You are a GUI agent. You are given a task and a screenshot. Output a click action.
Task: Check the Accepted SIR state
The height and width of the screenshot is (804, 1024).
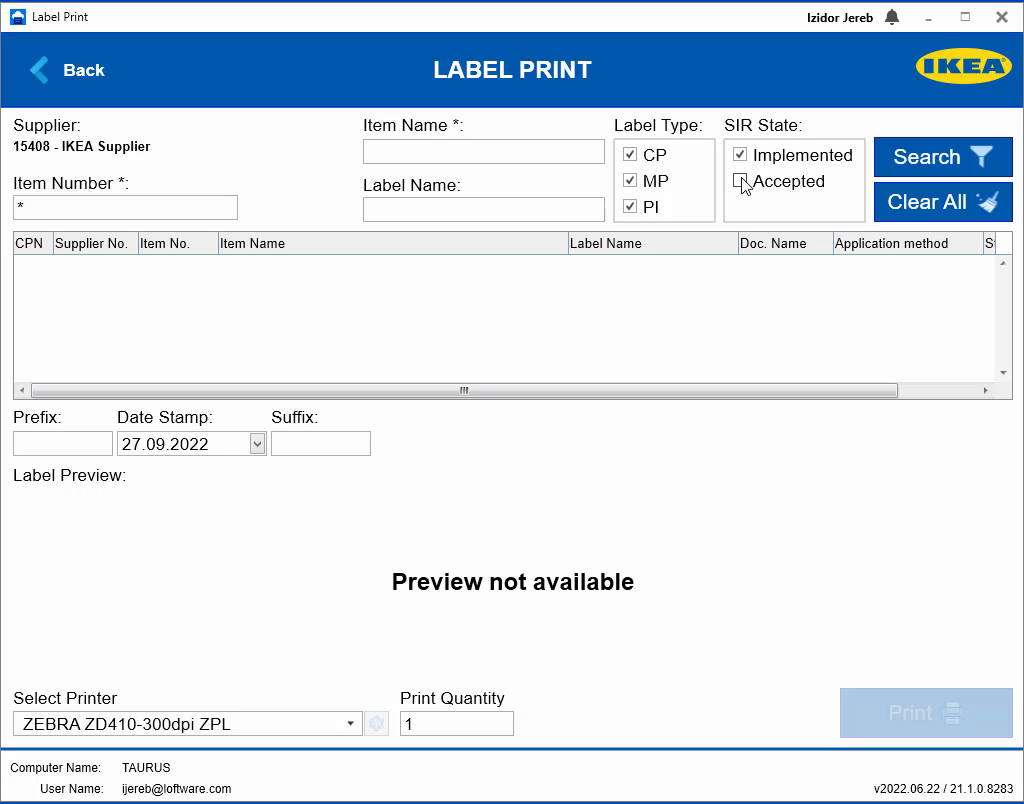[x=740, y=180]
